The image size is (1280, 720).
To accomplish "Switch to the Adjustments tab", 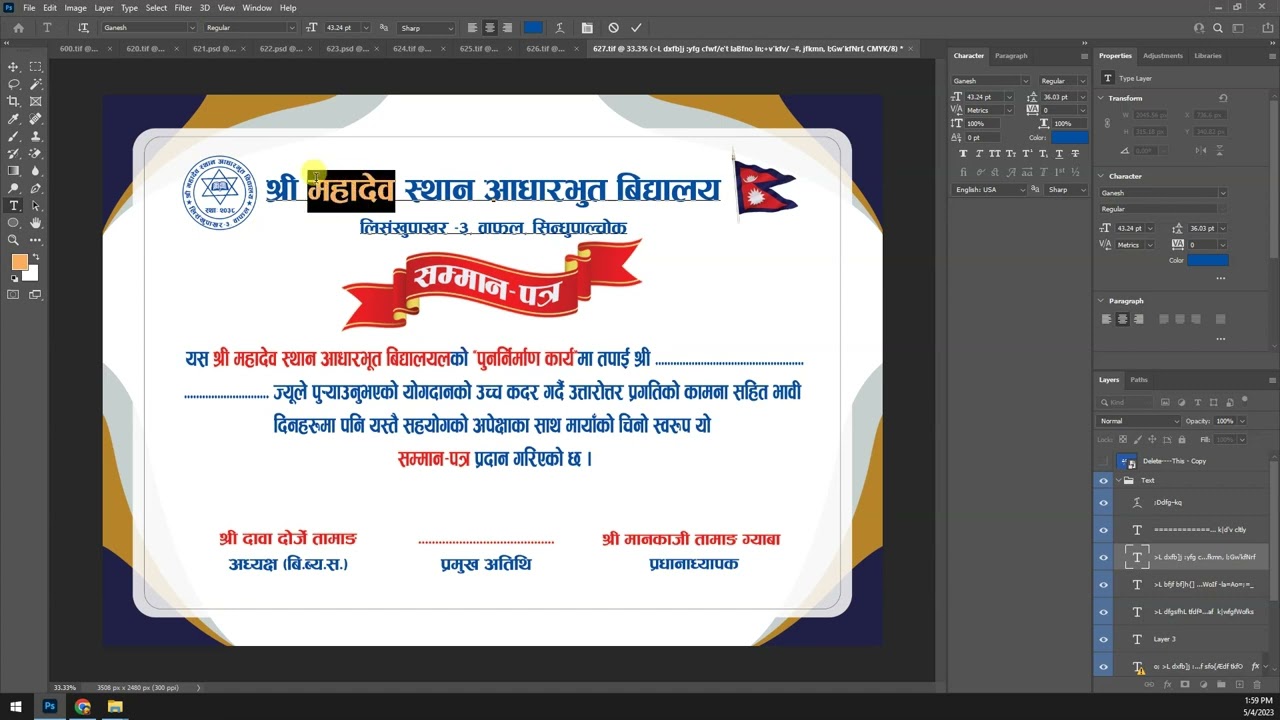I will (x=1162, y=56).
